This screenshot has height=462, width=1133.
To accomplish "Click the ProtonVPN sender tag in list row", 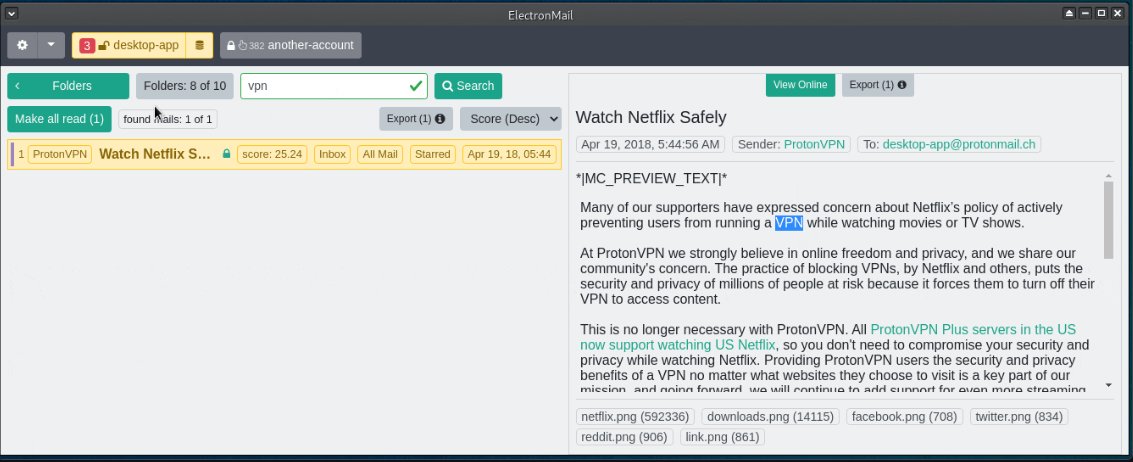I will [60, 154].
